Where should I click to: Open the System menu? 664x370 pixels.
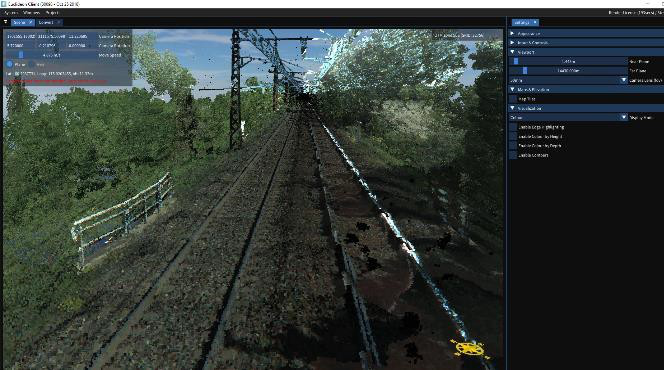[11, 13]
